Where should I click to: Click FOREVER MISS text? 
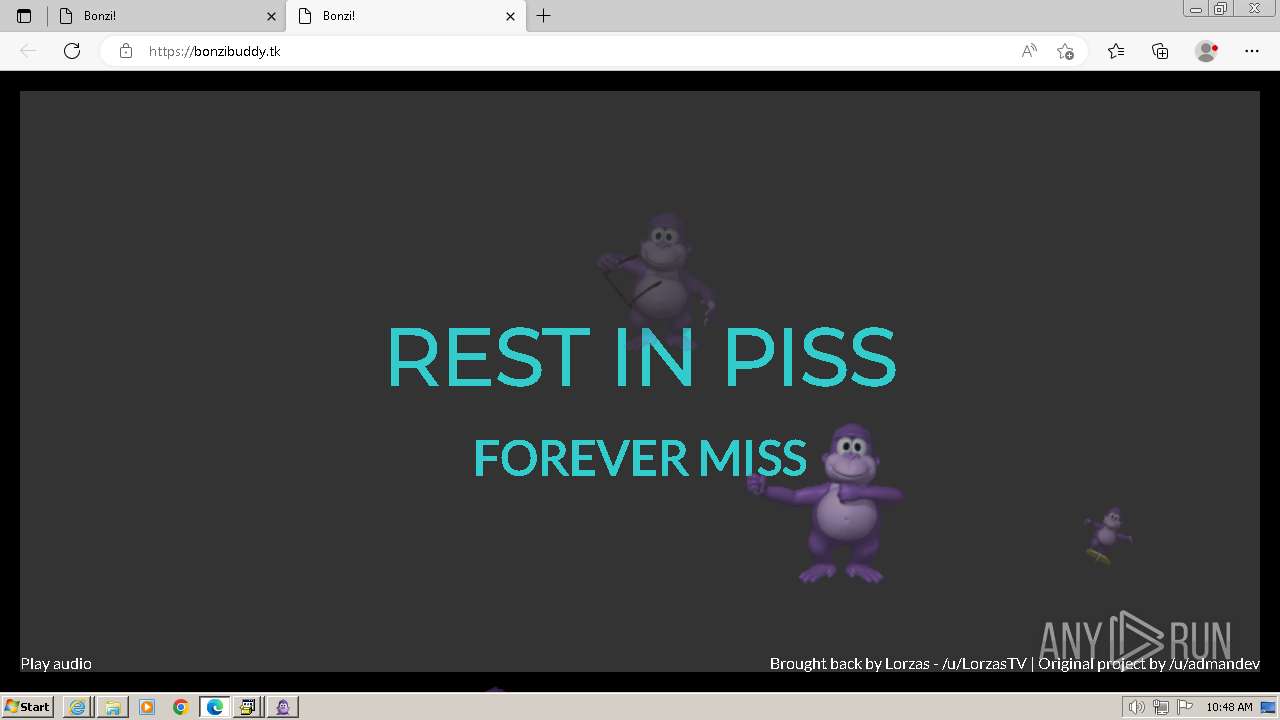pyautogui.click(x=640, y=458)
